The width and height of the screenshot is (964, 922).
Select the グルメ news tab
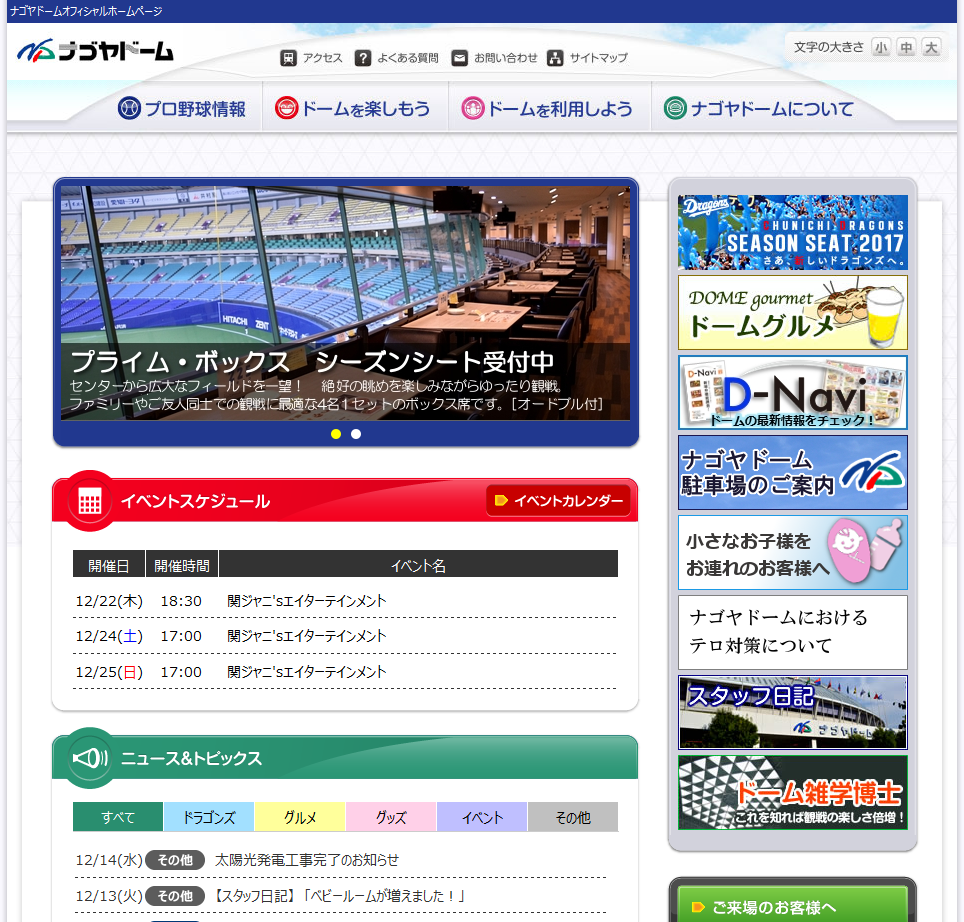point(300,817)
